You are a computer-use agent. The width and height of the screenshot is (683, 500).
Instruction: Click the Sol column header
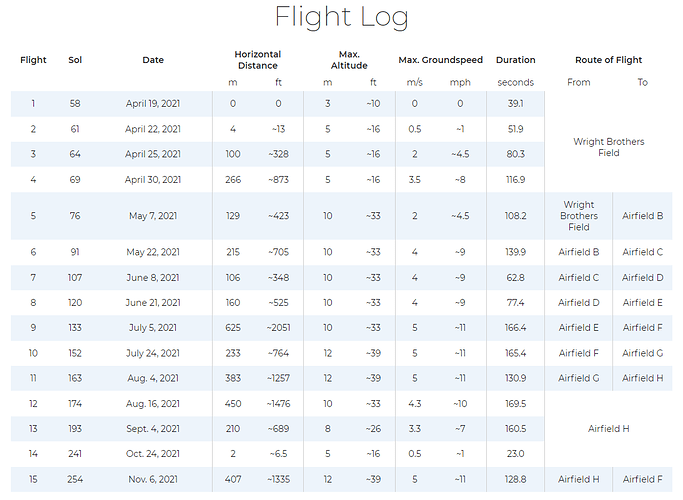coord(75,60)
